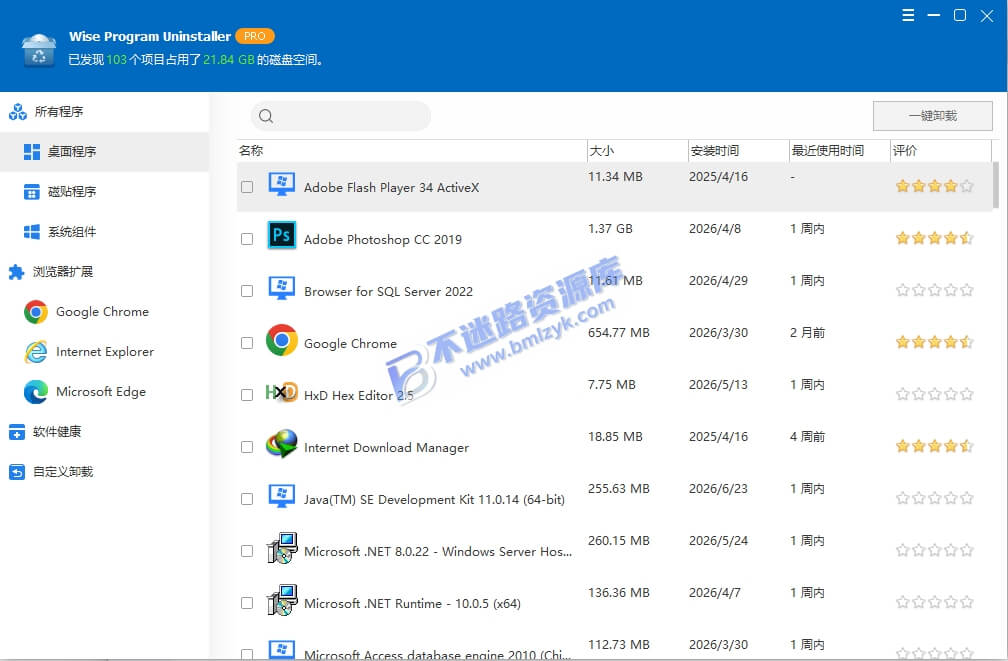Check the Adobe Flash Player 34 ActiveX checkbox
This screenshot has width=1008, height=661.
247,187
